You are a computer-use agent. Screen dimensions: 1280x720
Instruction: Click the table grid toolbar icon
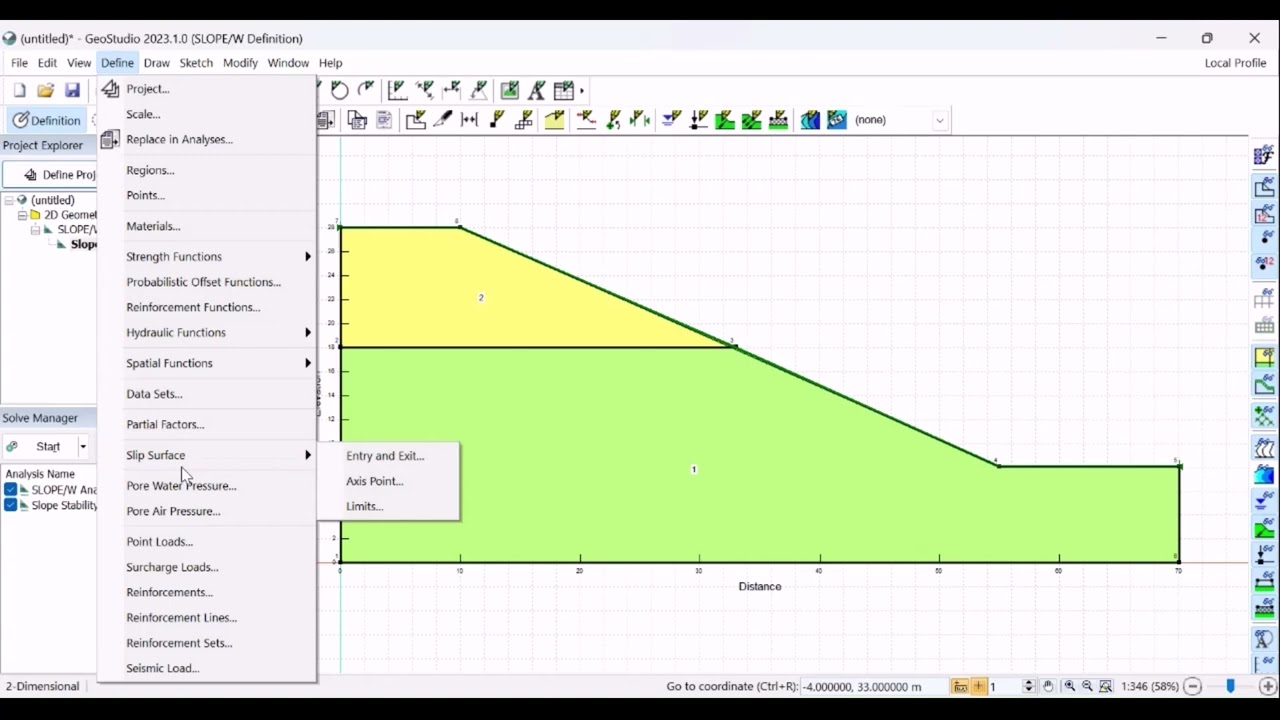click(564, 90)
